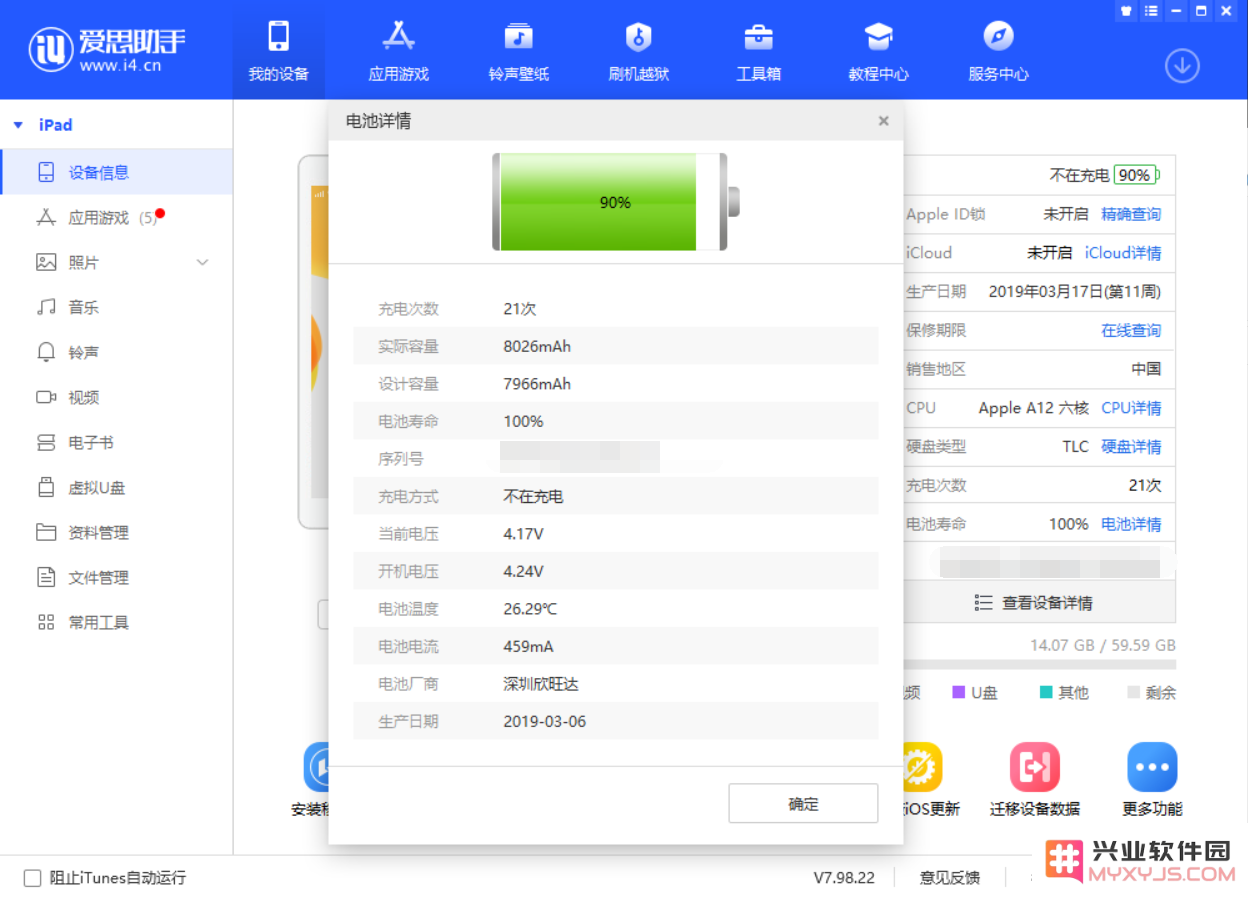Click the 资料管理 folder icon
Screen dimensions: 1248x898
46,532
